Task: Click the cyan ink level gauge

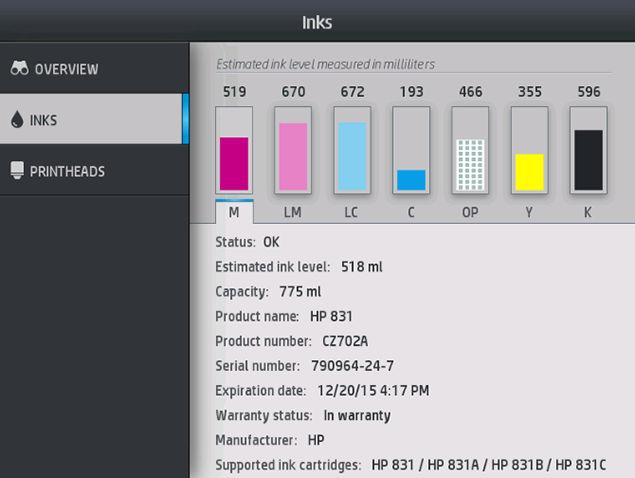Action: (x=411, y=150)
